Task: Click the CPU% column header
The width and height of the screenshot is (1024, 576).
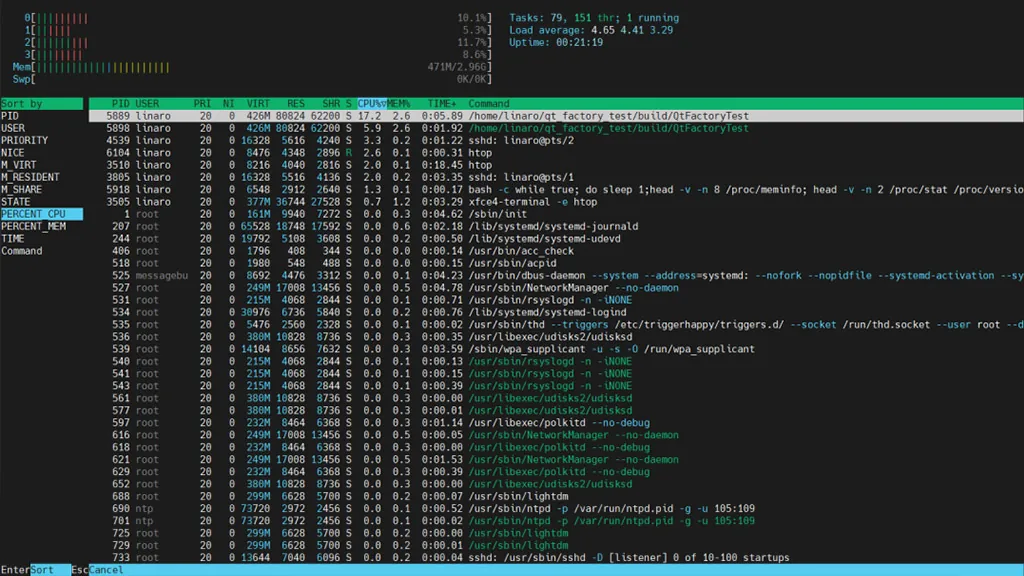Action: click(372, 104)
